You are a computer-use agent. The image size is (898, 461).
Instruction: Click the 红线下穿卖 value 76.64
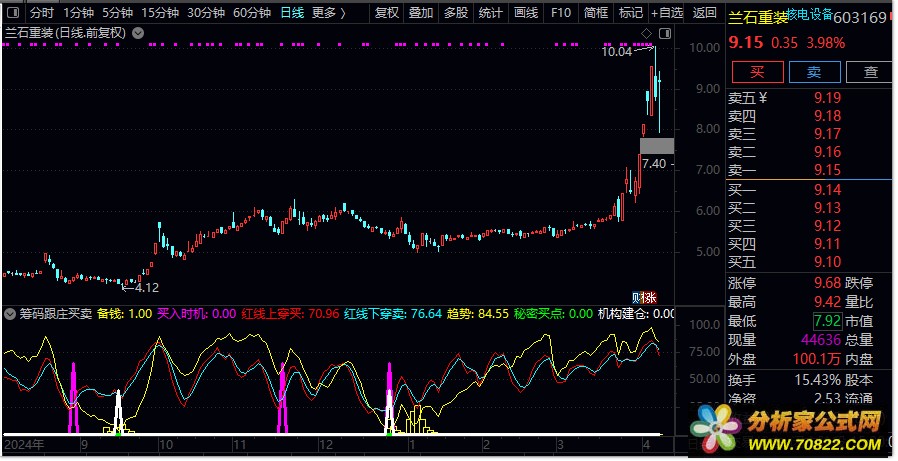(427, 314)
